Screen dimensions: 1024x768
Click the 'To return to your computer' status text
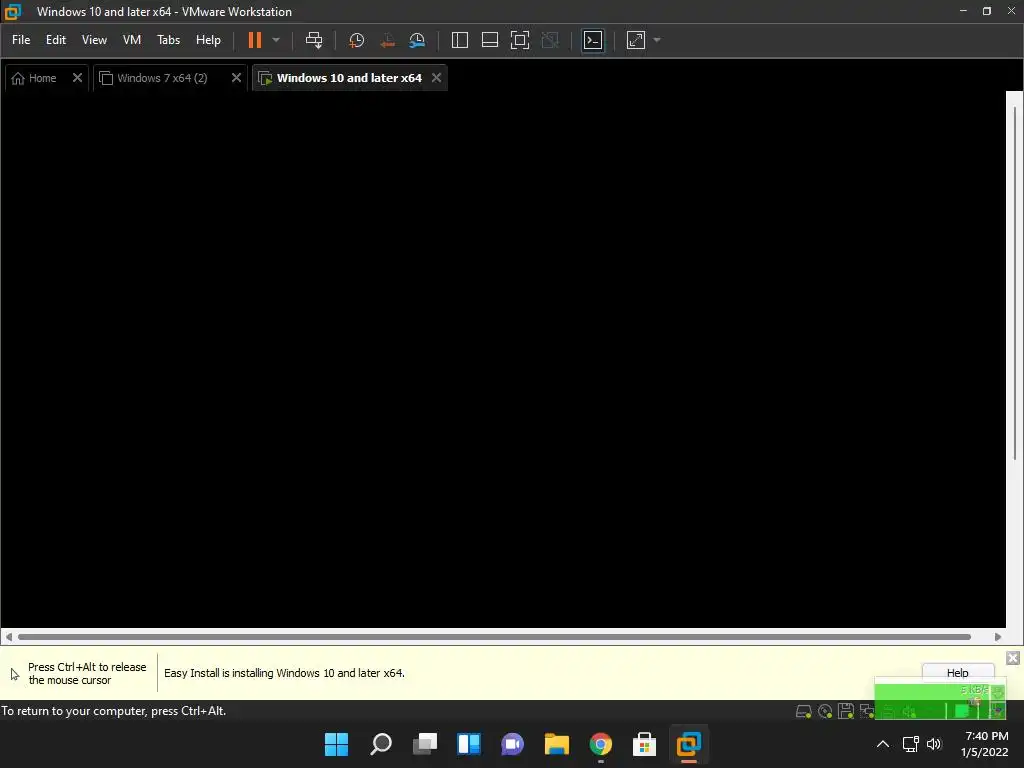114,711
